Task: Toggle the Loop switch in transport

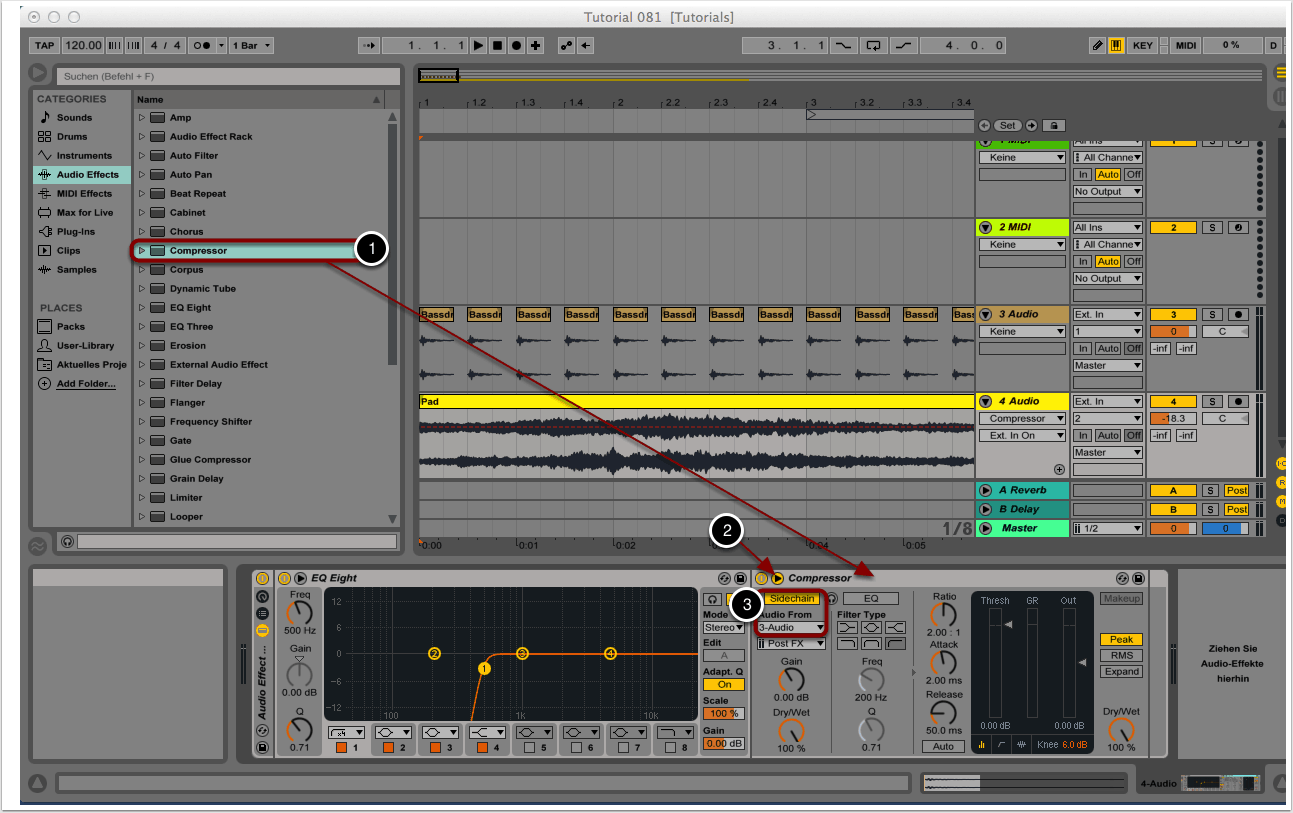Action: click(x=874, y=45)
